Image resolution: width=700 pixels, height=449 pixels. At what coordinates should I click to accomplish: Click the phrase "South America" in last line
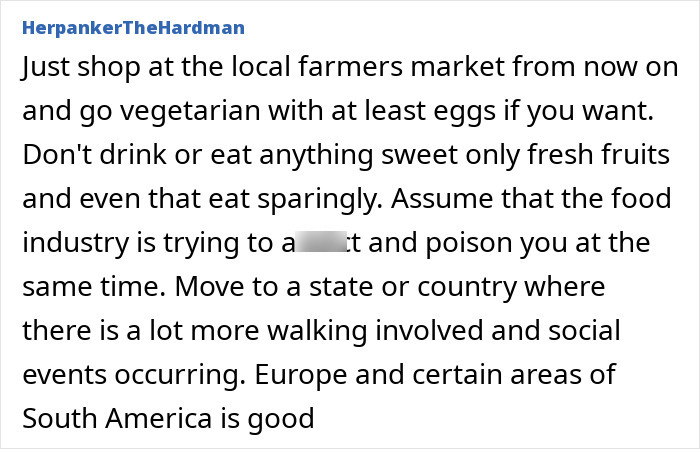pyautogui.click(x=117, y=419)
